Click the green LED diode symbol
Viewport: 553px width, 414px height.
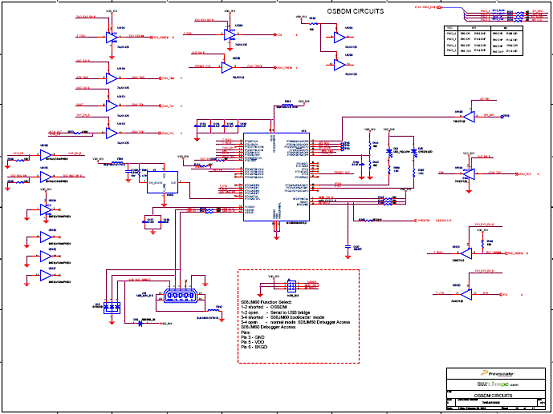pos(414,151)
